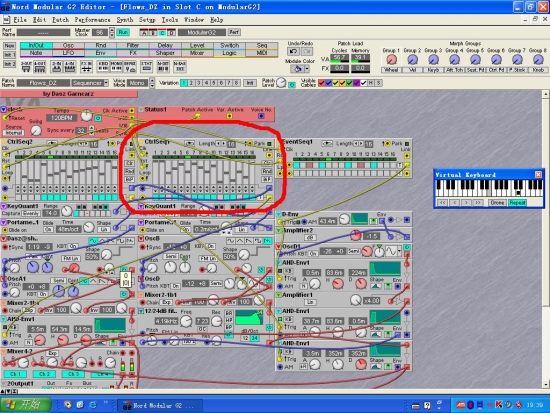Click the vertical scrollbar of patch window
This screenshot has height=413, width=550.
point(545,239)
